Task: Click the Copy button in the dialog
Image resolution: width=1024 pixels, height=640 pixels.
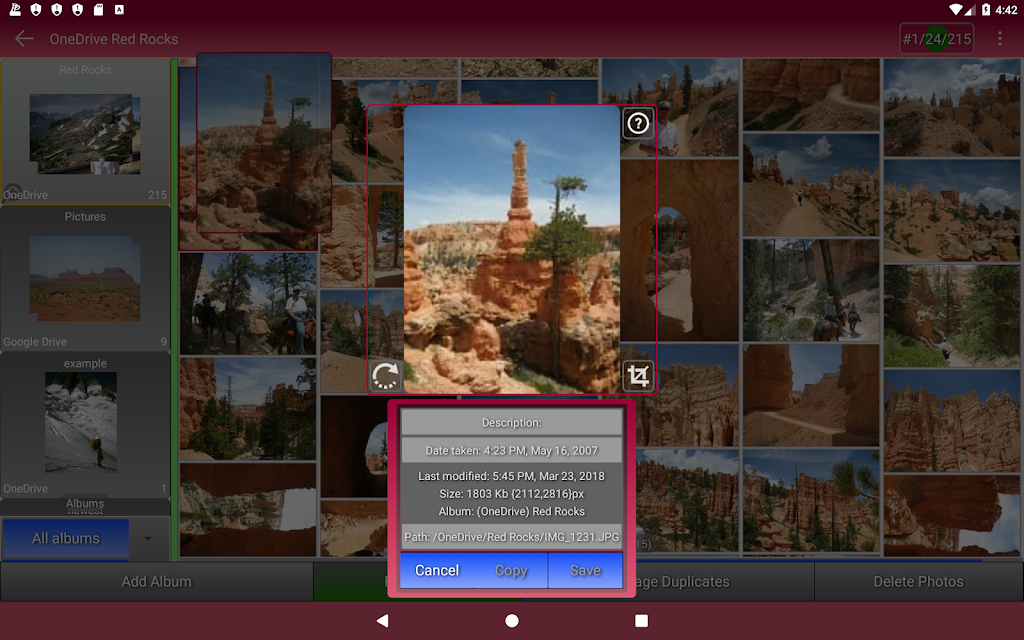Action: (x=511, y=570)
